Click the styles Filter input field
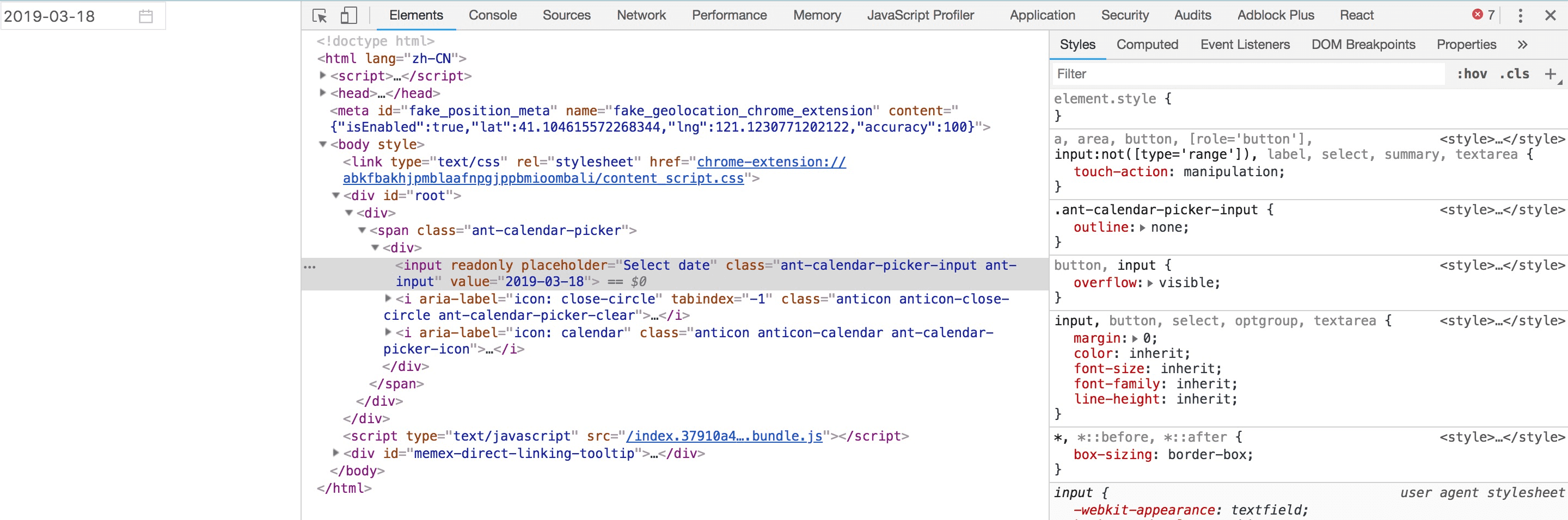Screen dimensions: 1568x520 (1248, 74)
